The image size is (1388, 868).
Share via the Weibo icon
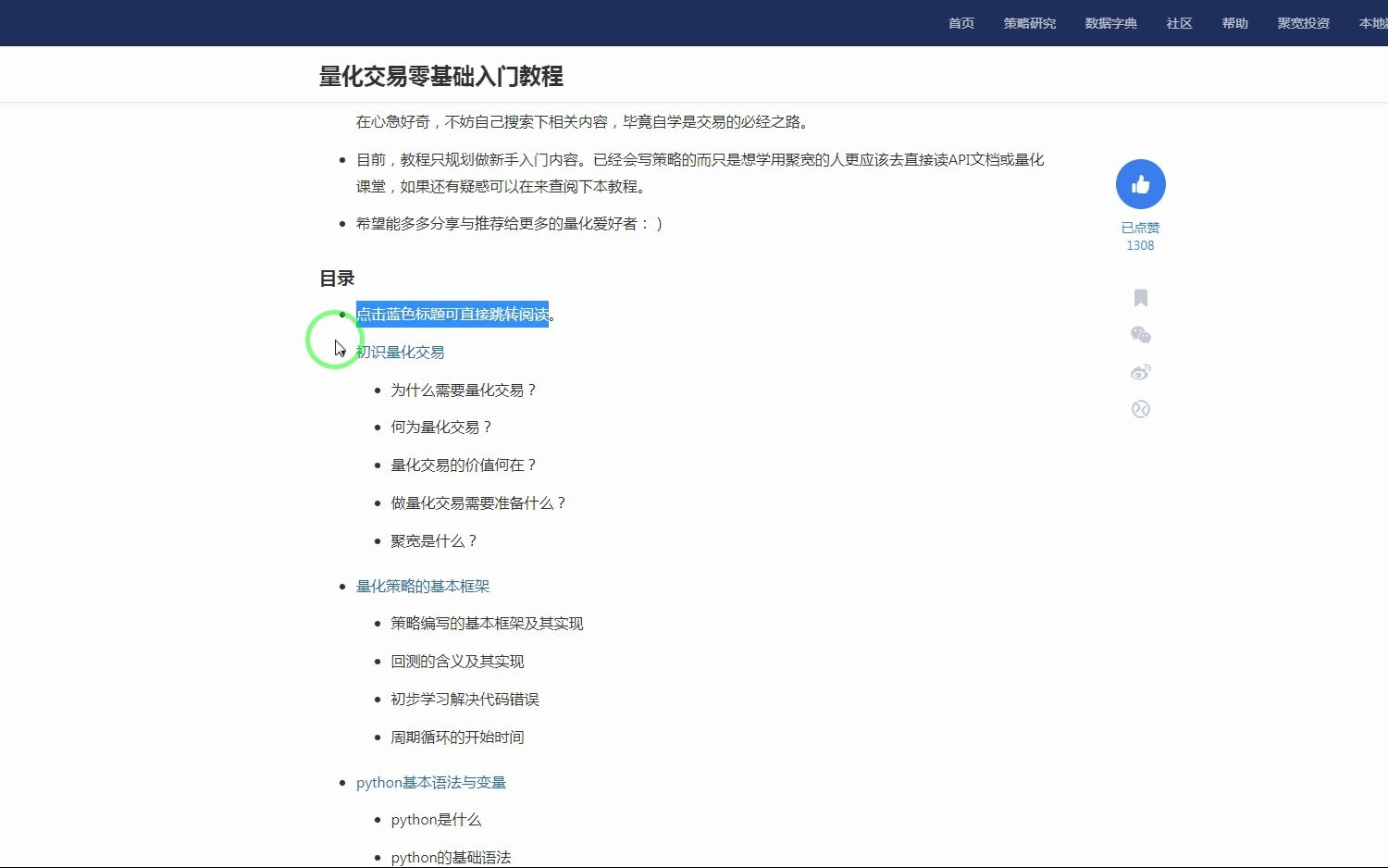click(1141, 372)
